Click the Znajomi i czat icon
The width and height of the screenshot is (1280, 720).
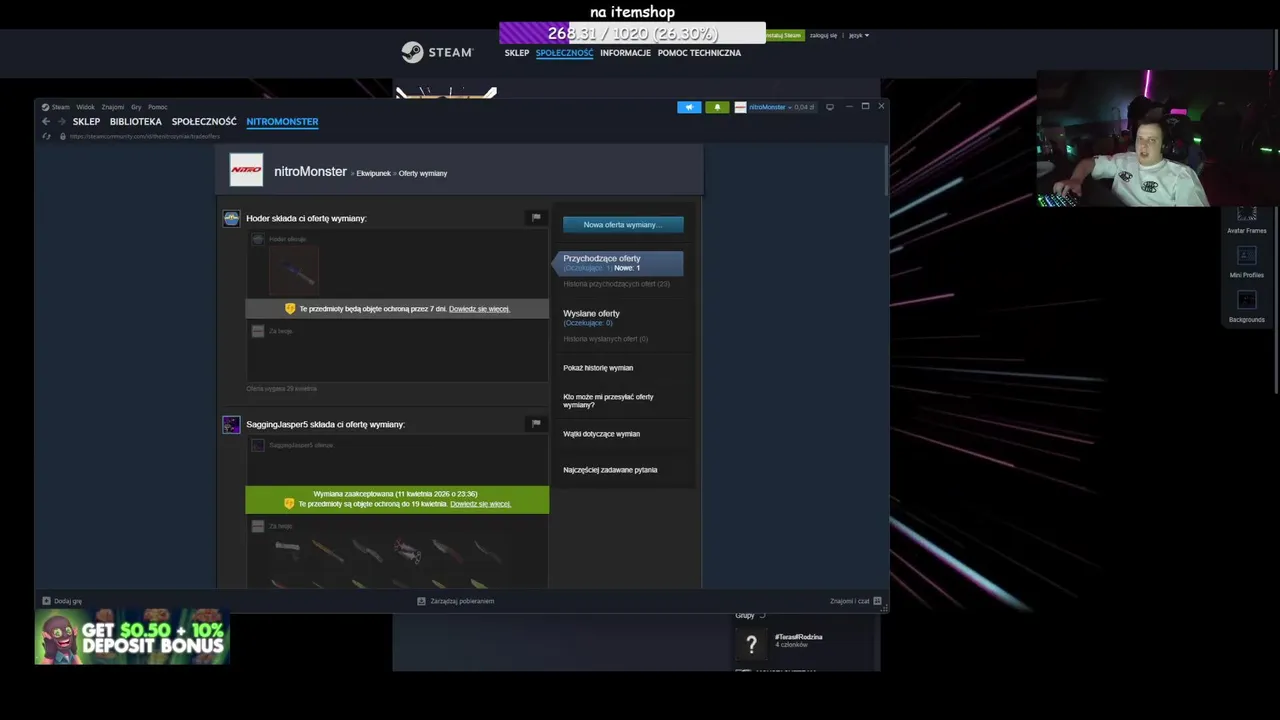(x=877, y=601)
